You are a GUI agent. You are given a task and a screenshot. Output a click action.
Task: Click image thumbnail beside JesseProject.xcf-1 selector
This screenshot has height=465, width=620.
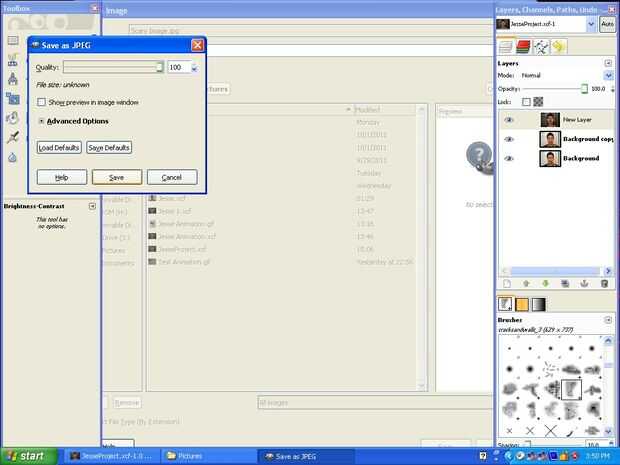(x=503, y=24)
